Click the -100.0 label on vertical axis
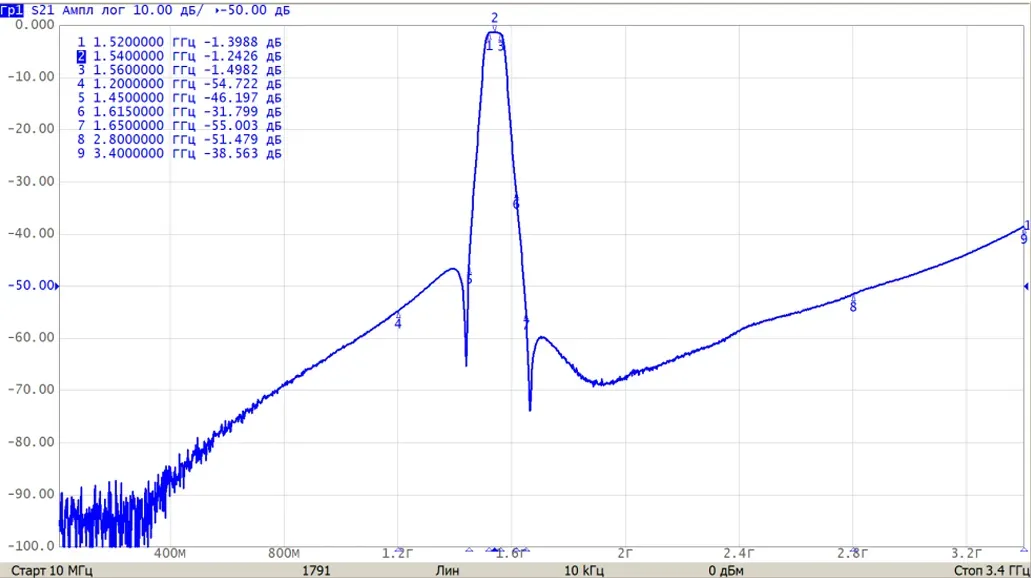 click(31, 546)
